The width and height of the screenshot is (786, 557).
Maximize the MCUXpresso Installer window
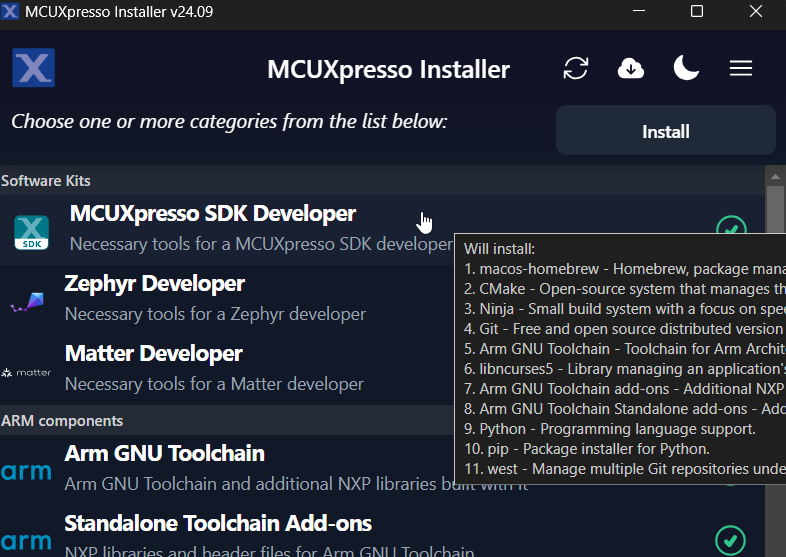[x=697, y=11]
